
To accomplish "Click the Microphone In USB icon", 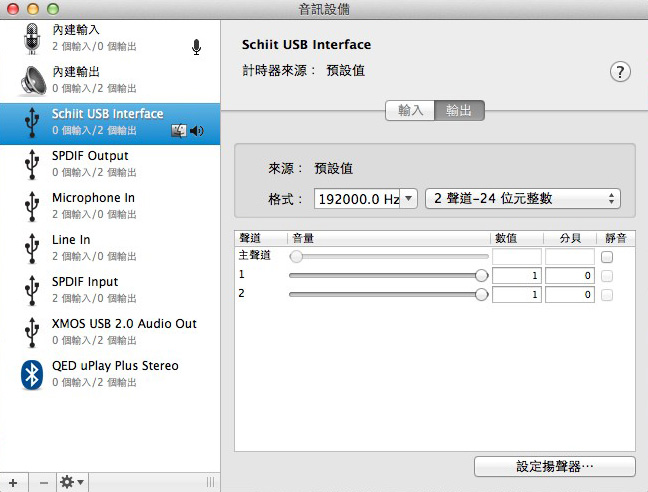I will 32,207.
